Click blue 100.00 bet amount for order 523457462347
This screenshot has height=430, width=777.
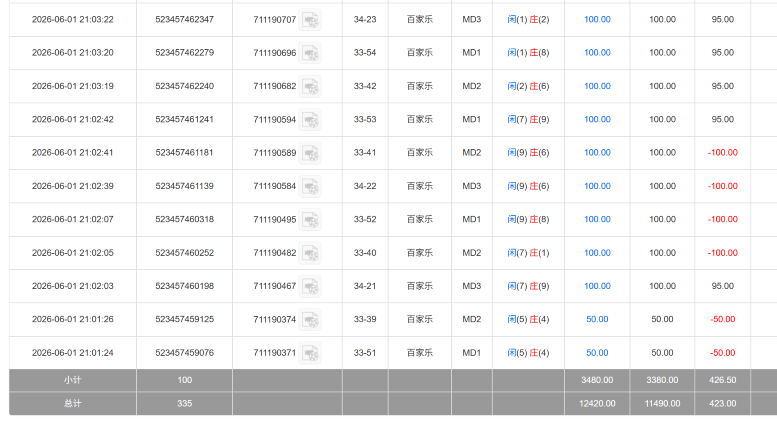[x=597, y=19]
